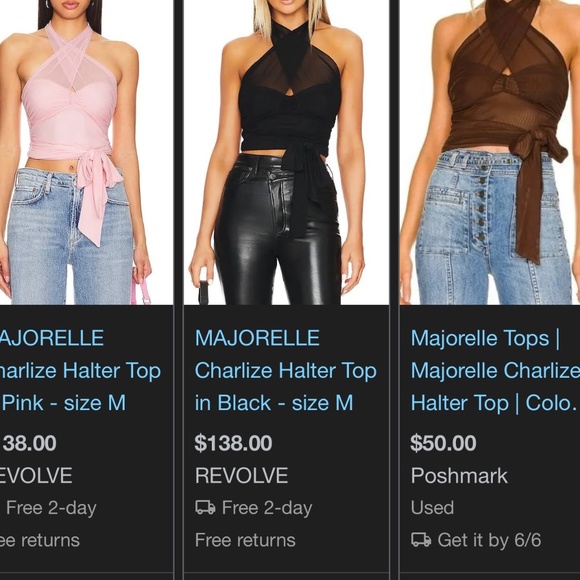Click the REVOLVE seller under the pink top
Screen dimensions: 580x580
tap(36, 475)
